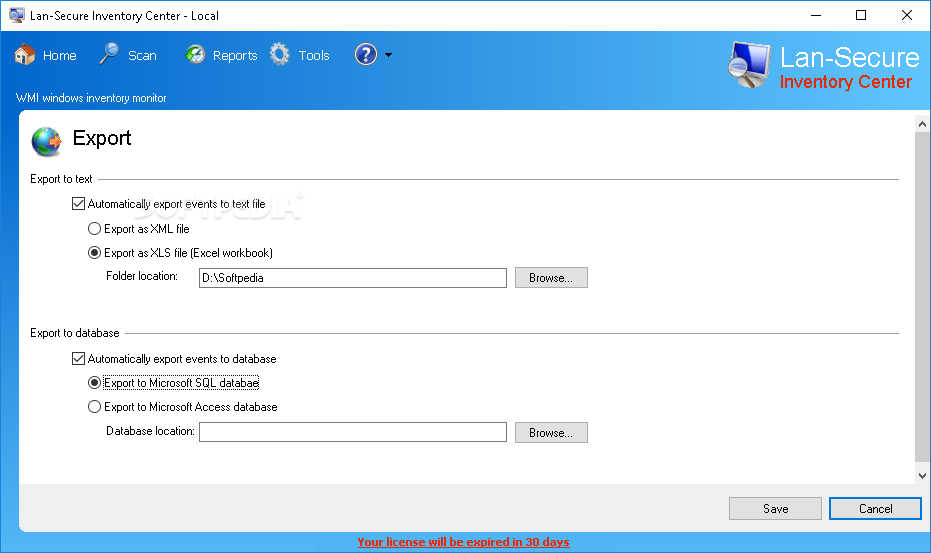Cancel the export settings
Image resolution: width=931 pixels, height=553 pixels.
(x=875, y=508)
